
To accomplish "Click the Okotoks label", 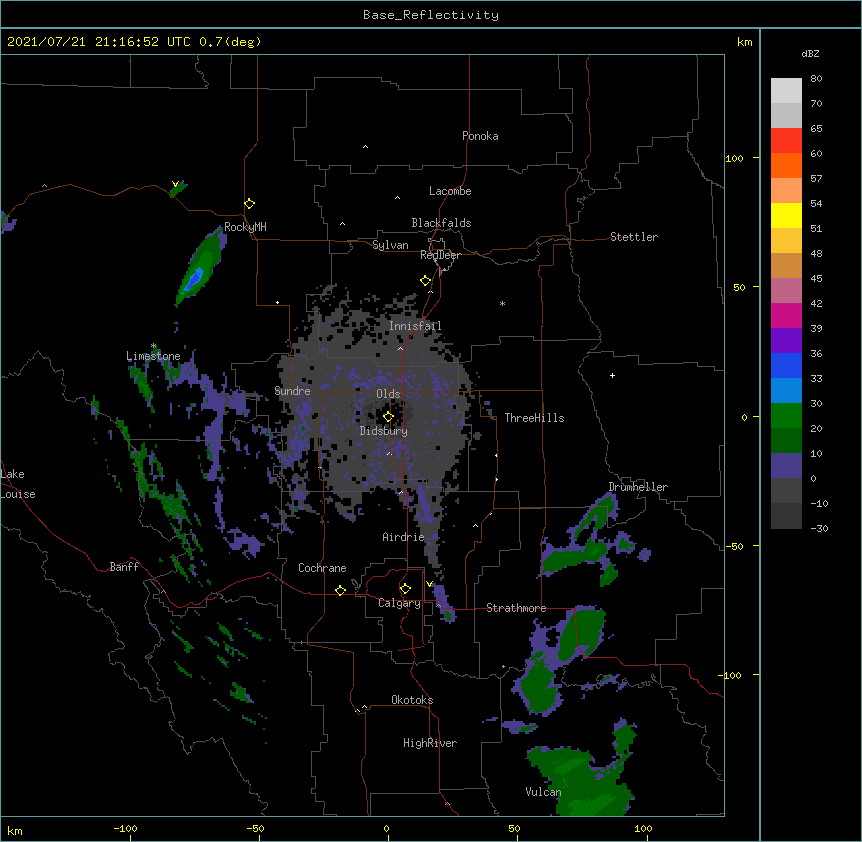I will 412,700.
